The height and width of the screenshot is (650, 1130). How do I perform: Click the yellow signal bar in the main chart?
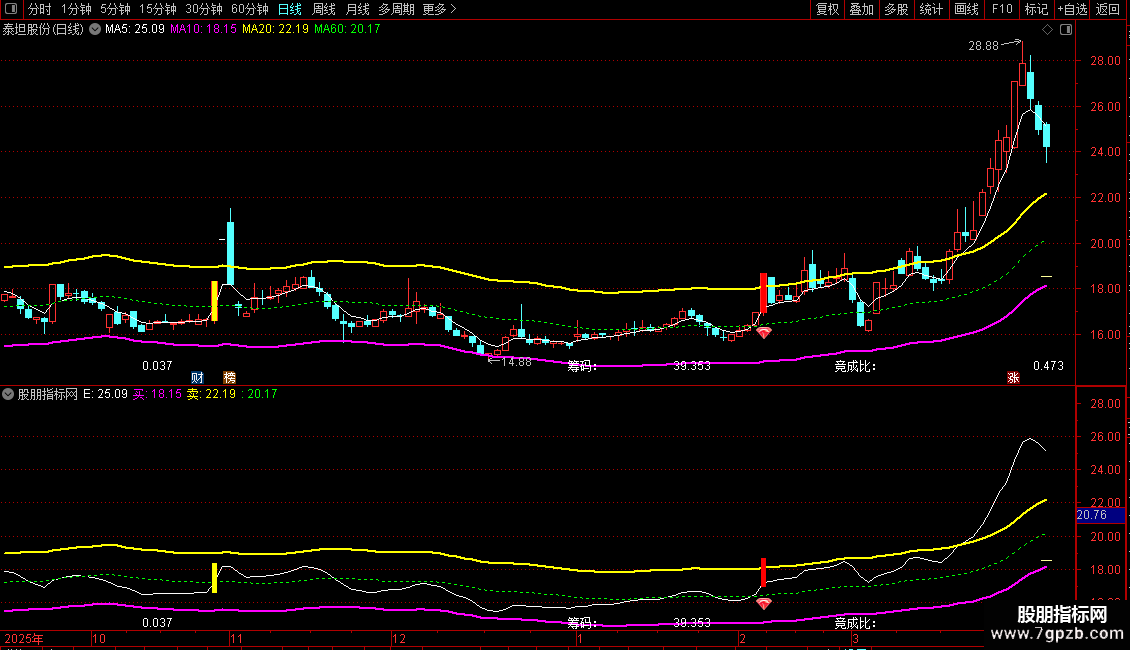[x=214, y=301]
